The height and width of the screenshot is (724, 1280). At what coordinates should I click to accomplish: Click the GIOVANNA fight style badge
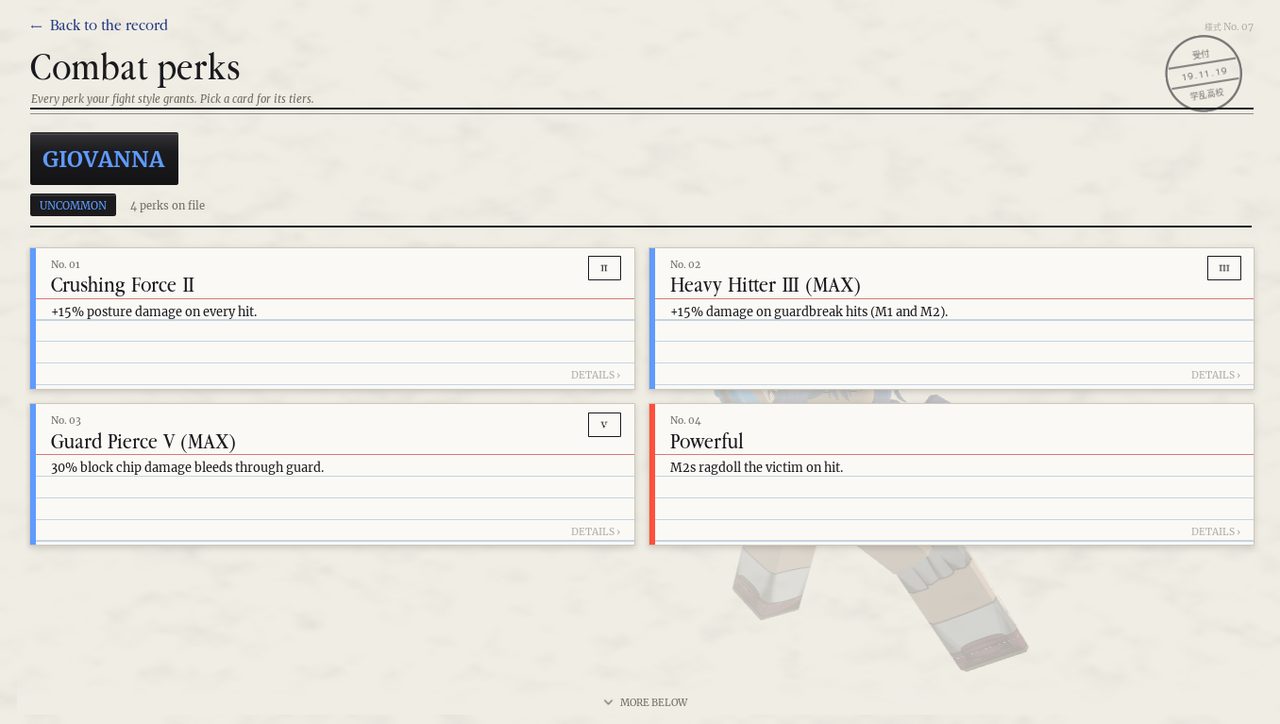[104, 159]
